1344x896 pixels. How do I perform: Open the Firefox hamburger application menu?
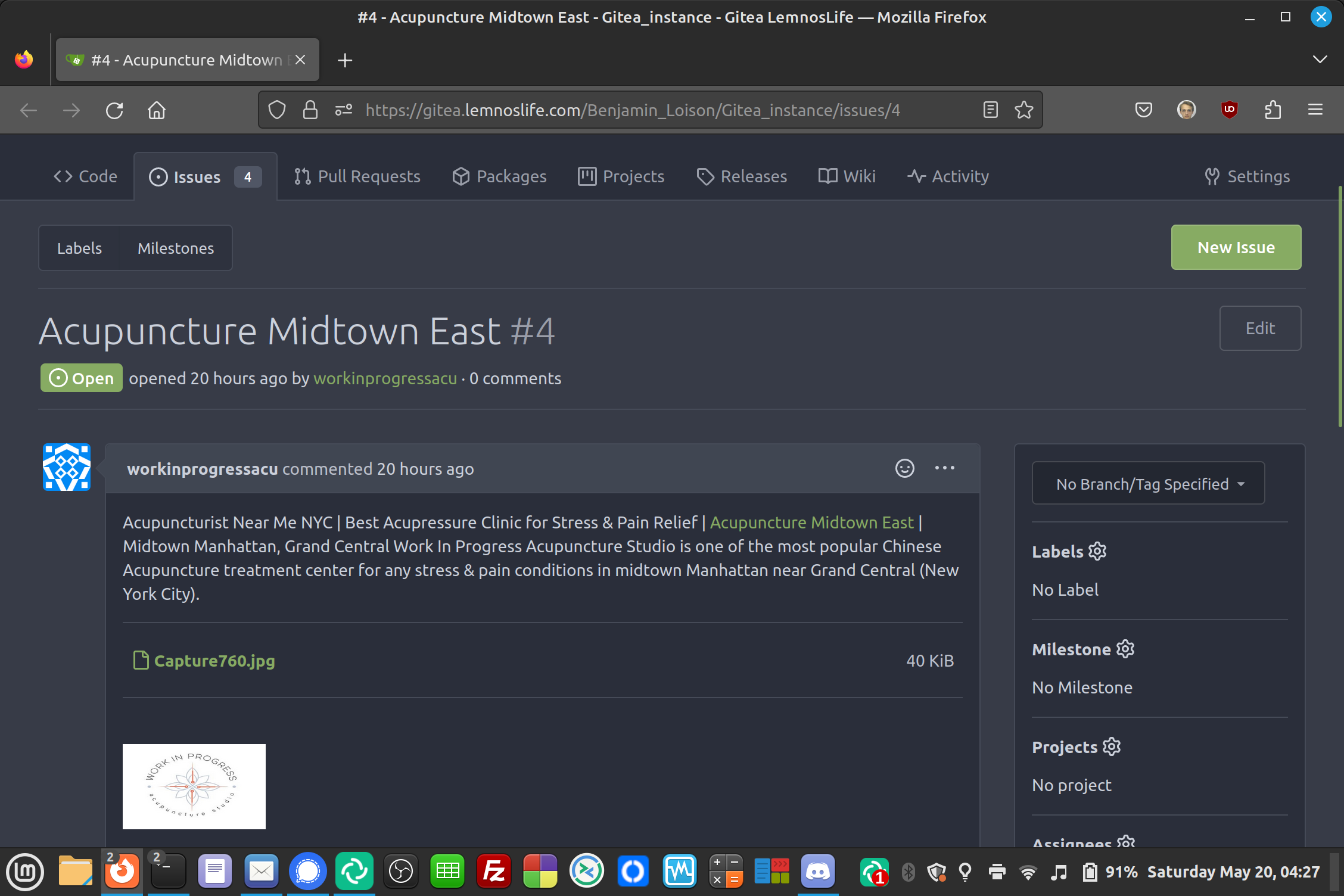pyautogui.click(x=1315, y=110)
